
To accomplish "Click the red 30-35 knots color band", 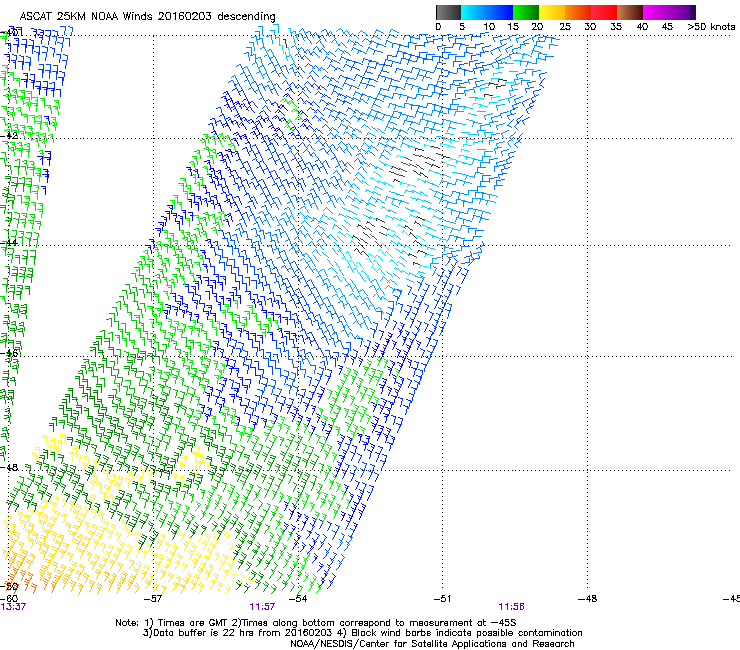I will (x=604, y=12).
